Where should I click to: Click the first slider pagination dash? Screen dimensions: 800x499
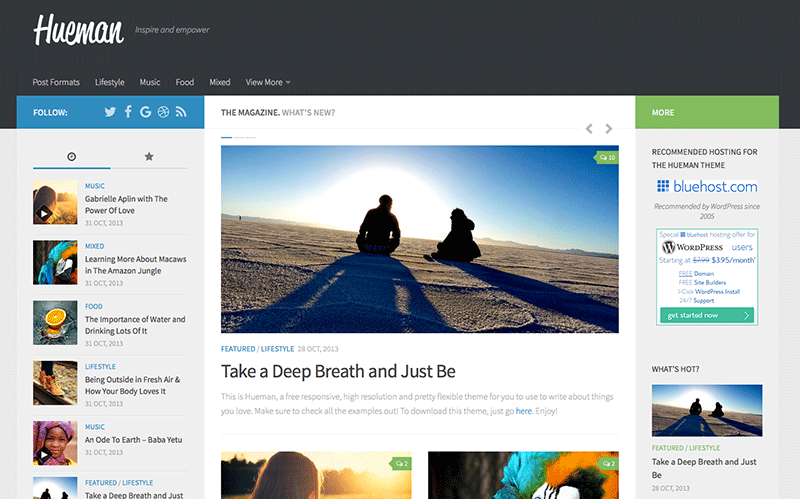point(227,137)
